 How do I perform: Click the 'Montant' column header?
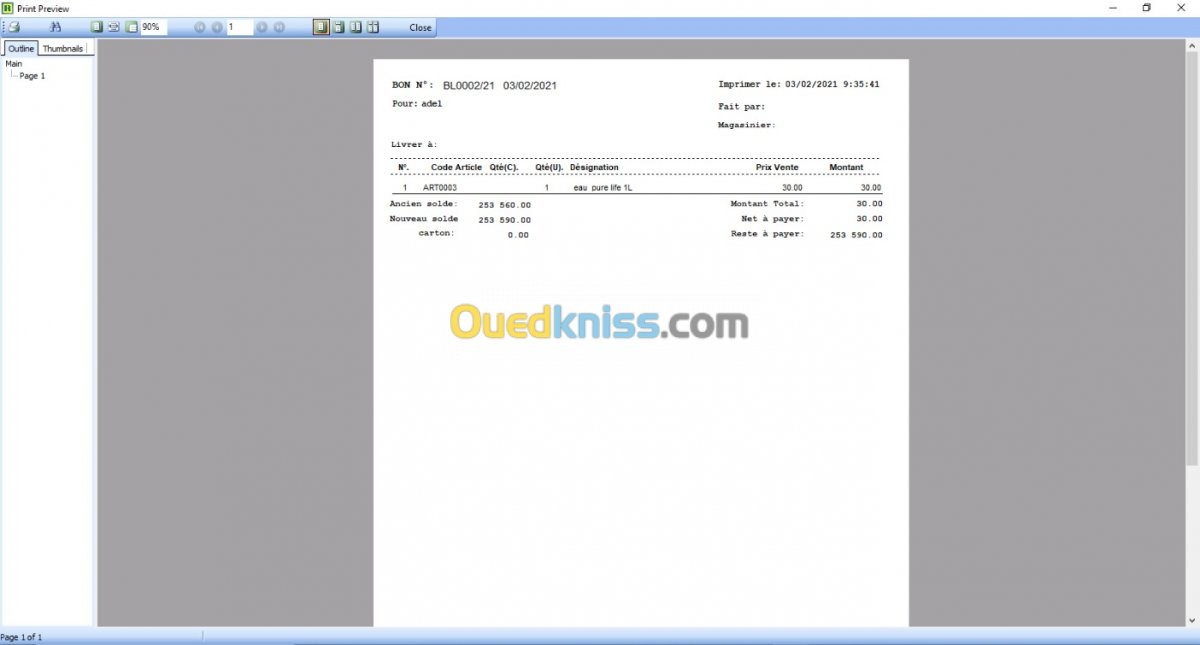click(x=846, y=167)
